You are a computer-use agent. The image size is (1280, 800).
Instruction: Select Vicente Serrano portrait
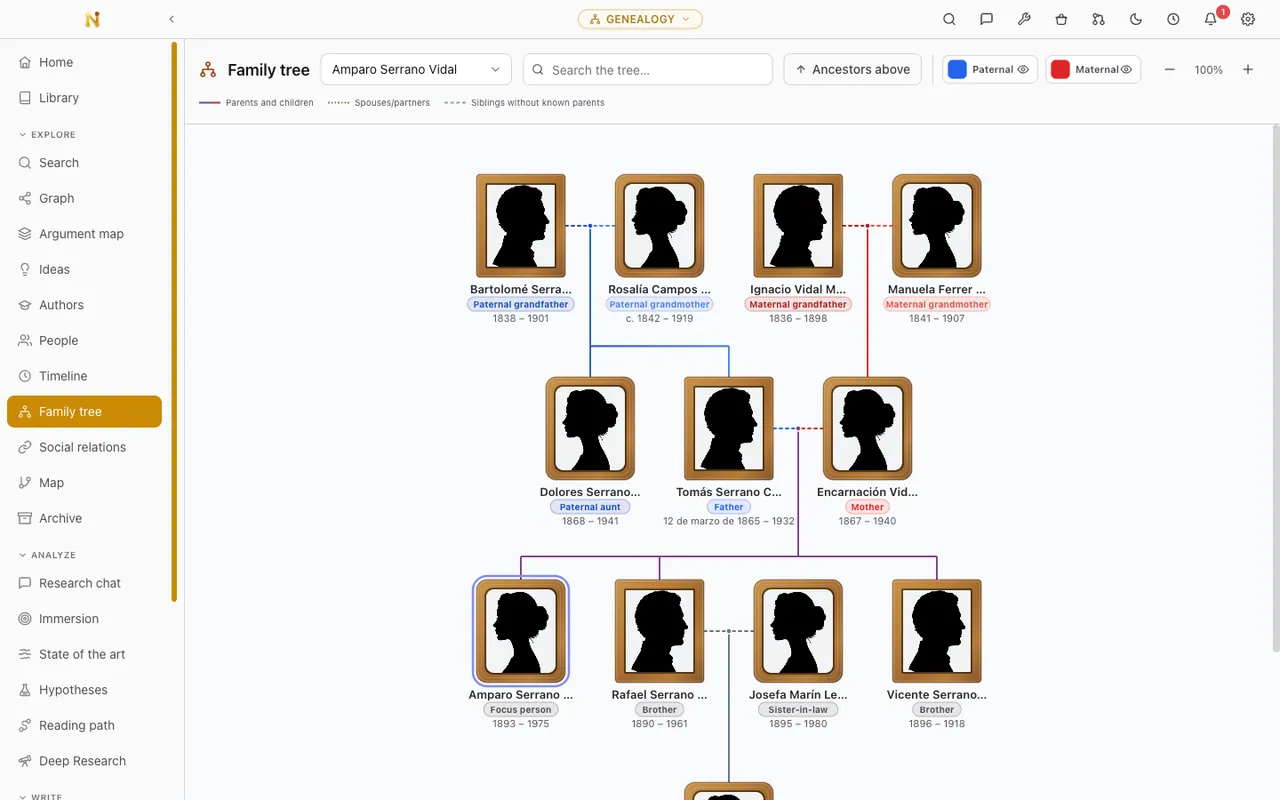tap(937, 631)
